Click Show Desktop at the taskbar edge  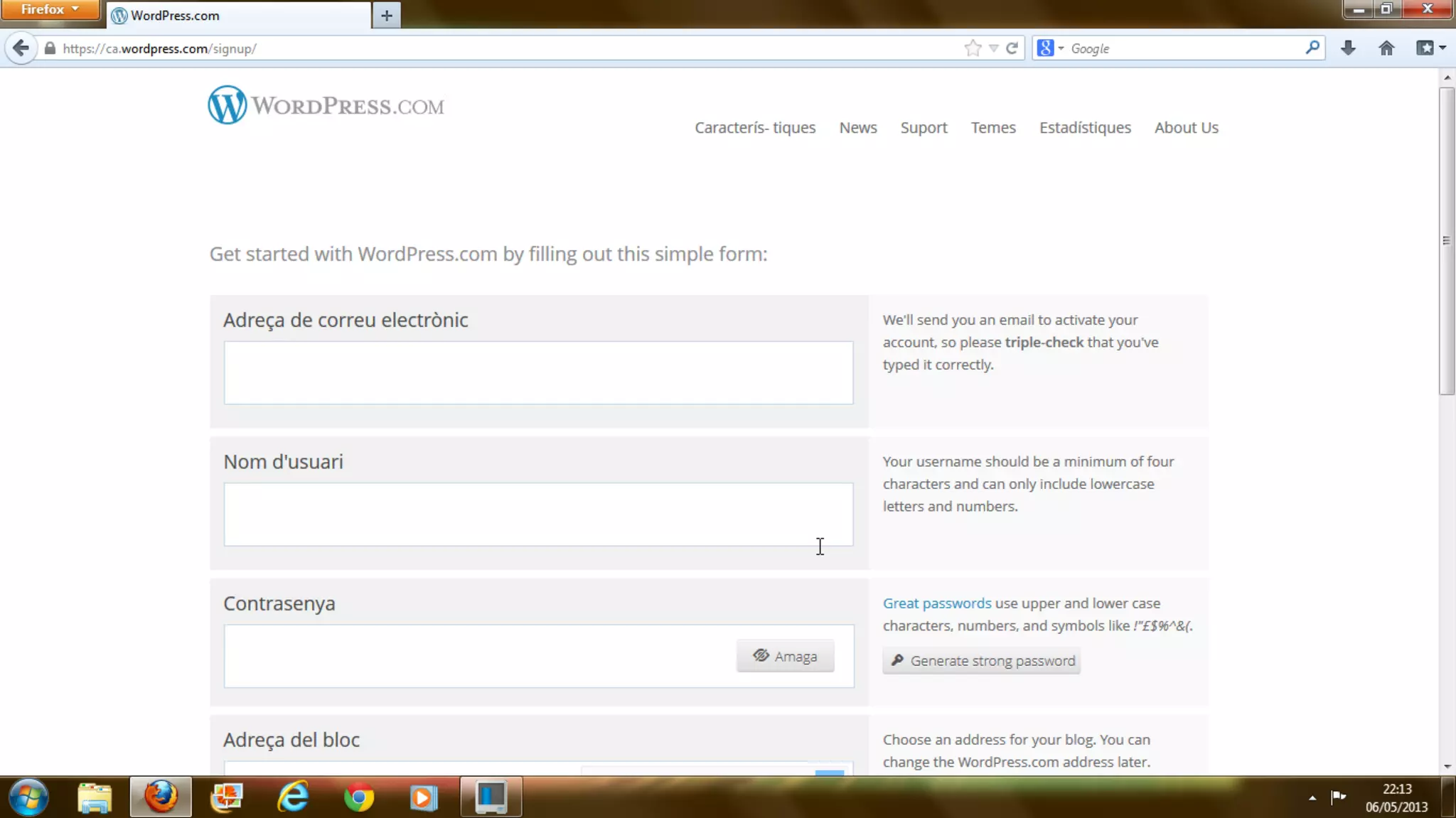(1448, 797)
